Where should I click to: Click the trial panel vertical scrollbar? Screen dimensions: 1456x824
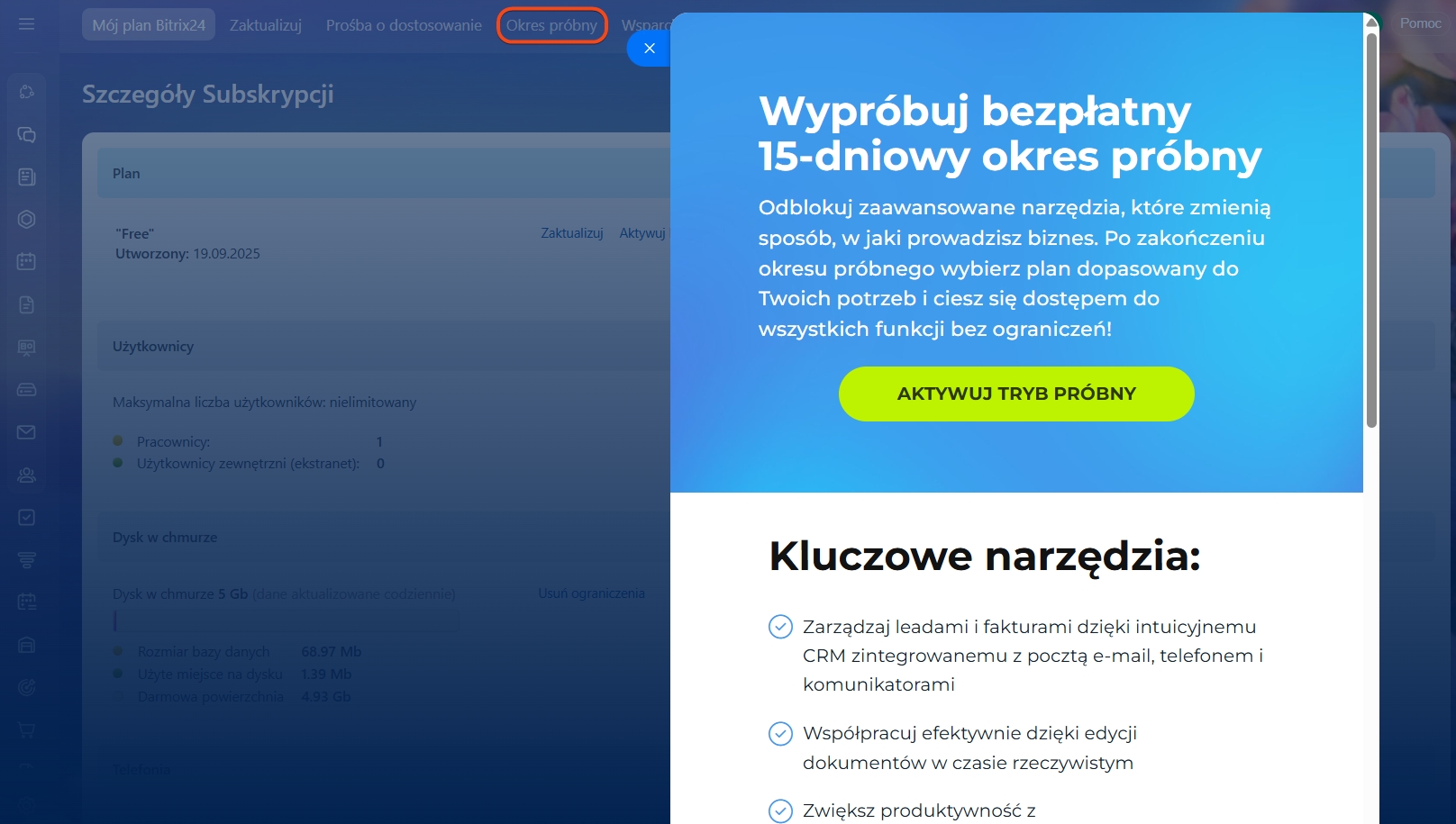(x=1371, y=230)
